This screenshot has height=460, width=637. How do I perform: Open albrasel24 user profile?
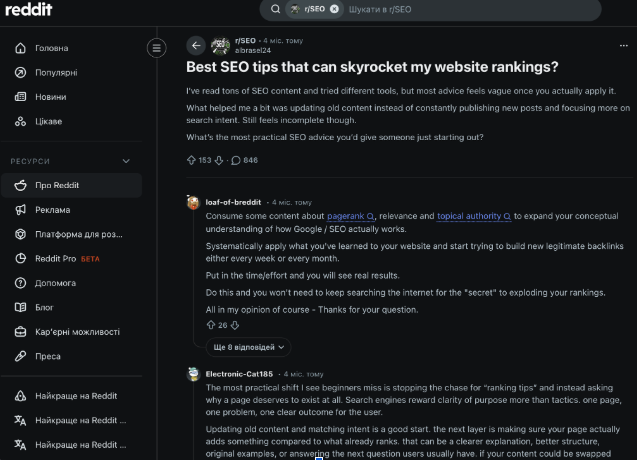(253, 50)
